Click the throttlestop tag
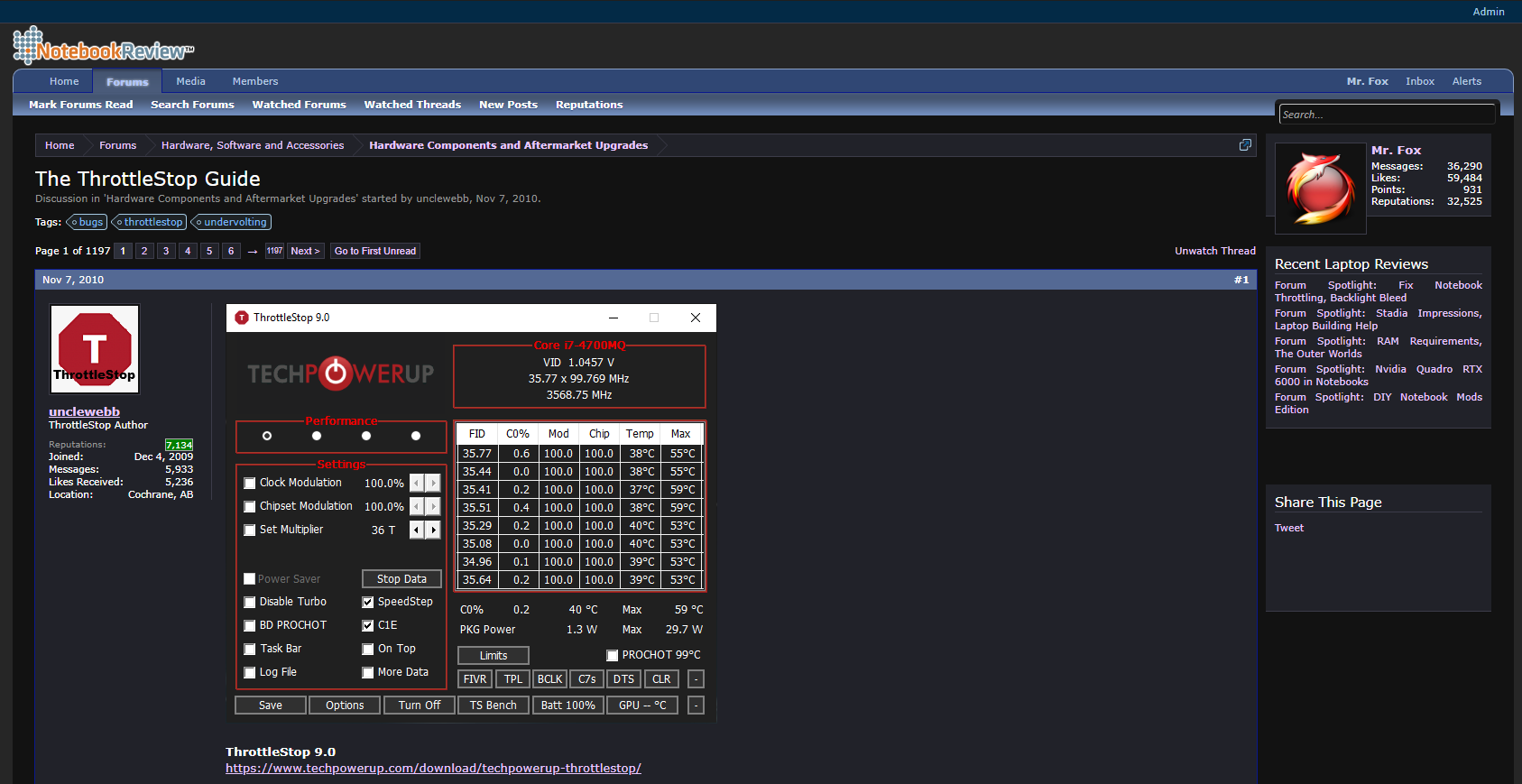The height and width of the screenshot is (784, 1522). click(x=149, y=222)
